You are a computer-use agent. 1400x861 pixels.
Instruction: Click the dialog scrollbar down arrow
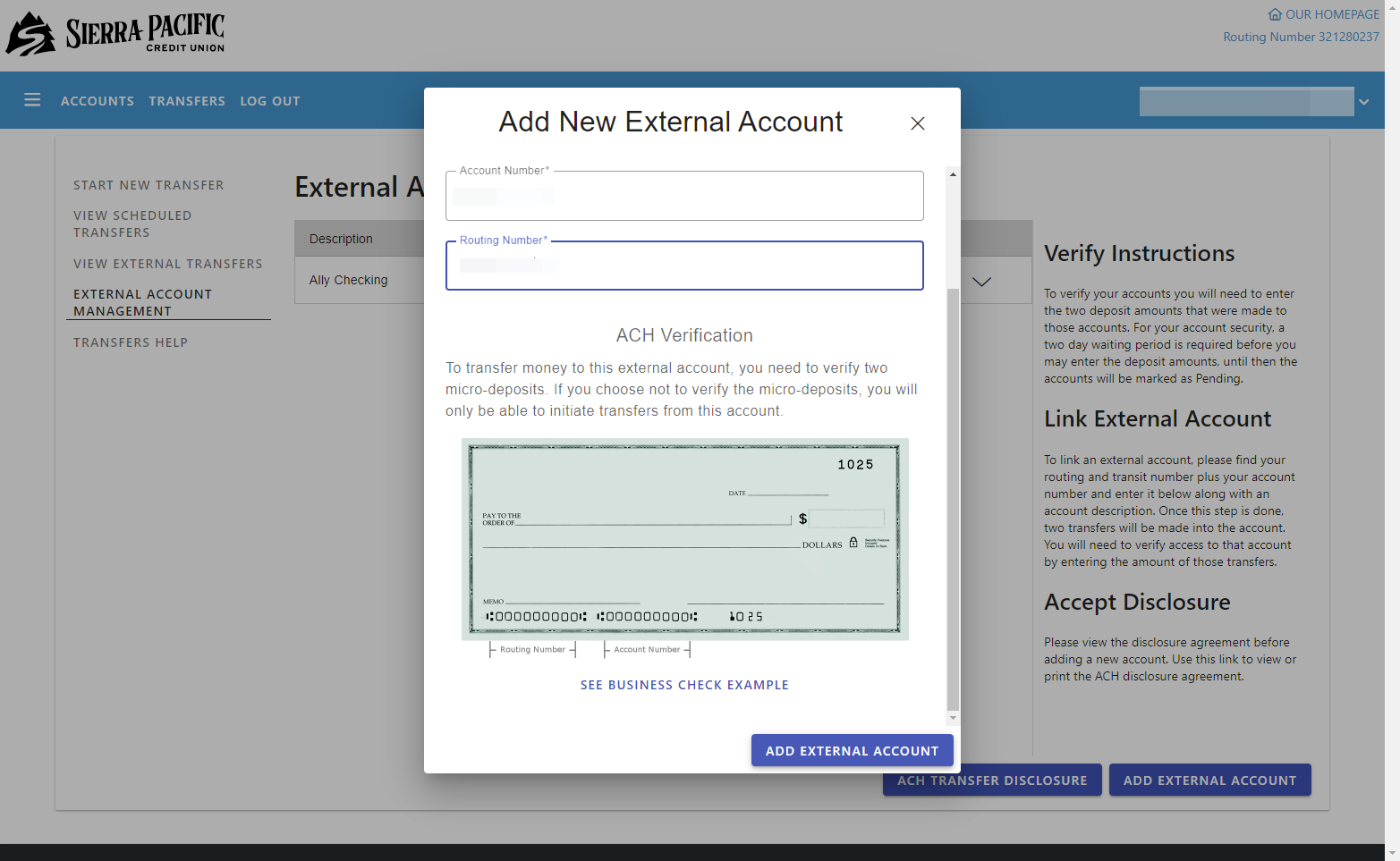(x=953, y=718)
